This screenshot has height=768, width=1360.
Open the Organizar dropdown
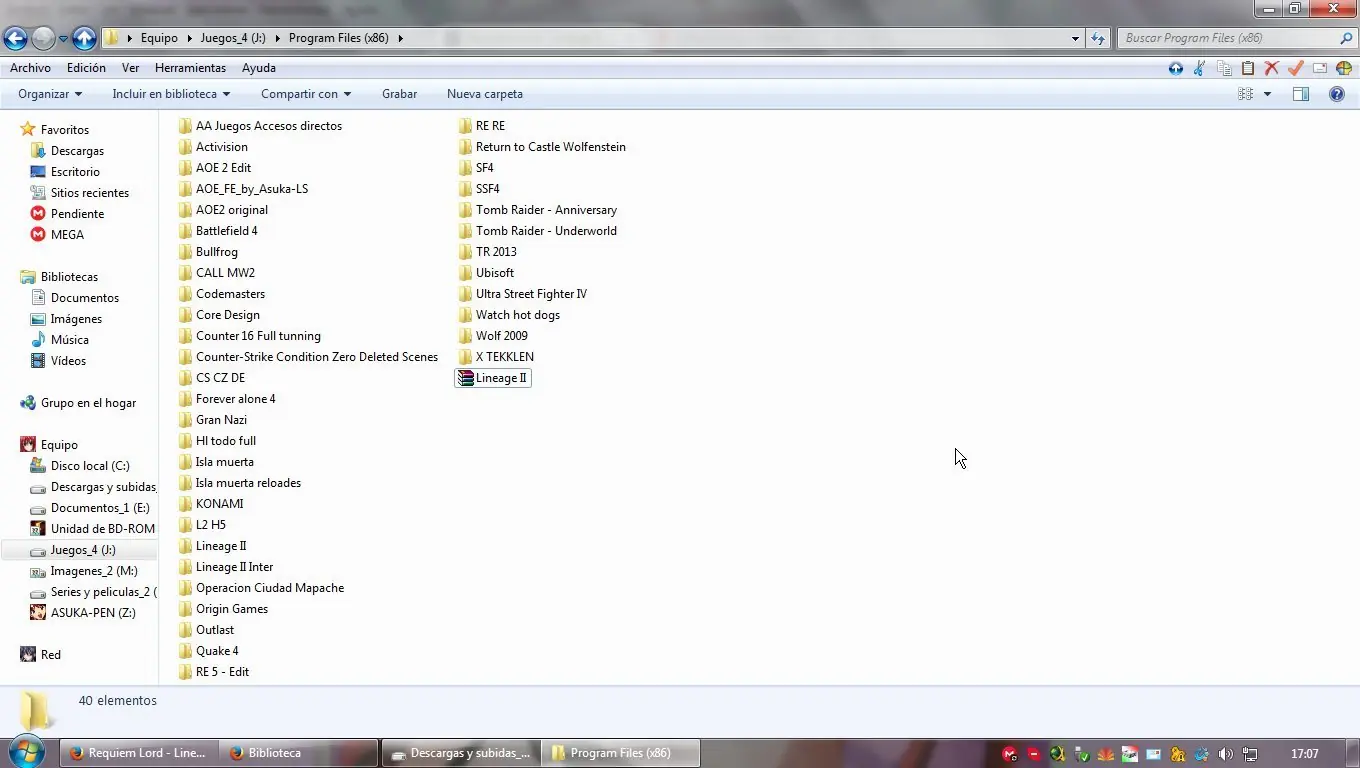(50, 94)
